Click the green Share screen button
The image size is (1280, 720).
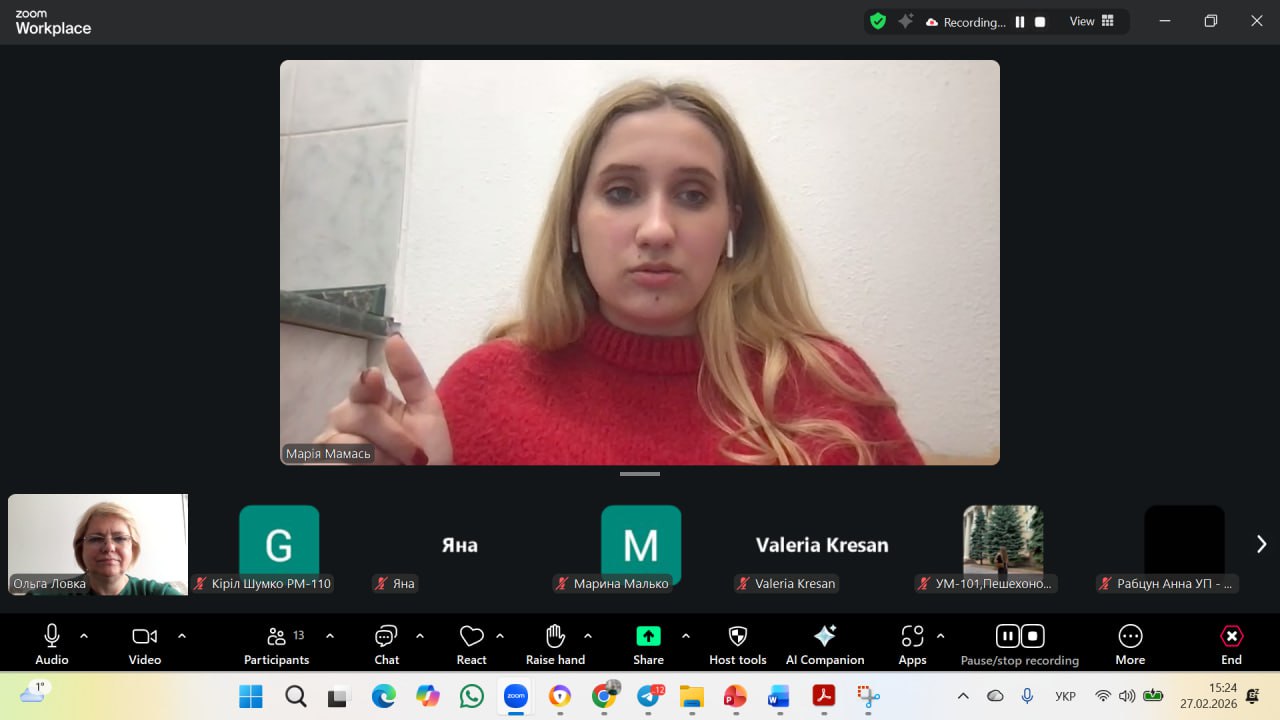coord(648,637)
